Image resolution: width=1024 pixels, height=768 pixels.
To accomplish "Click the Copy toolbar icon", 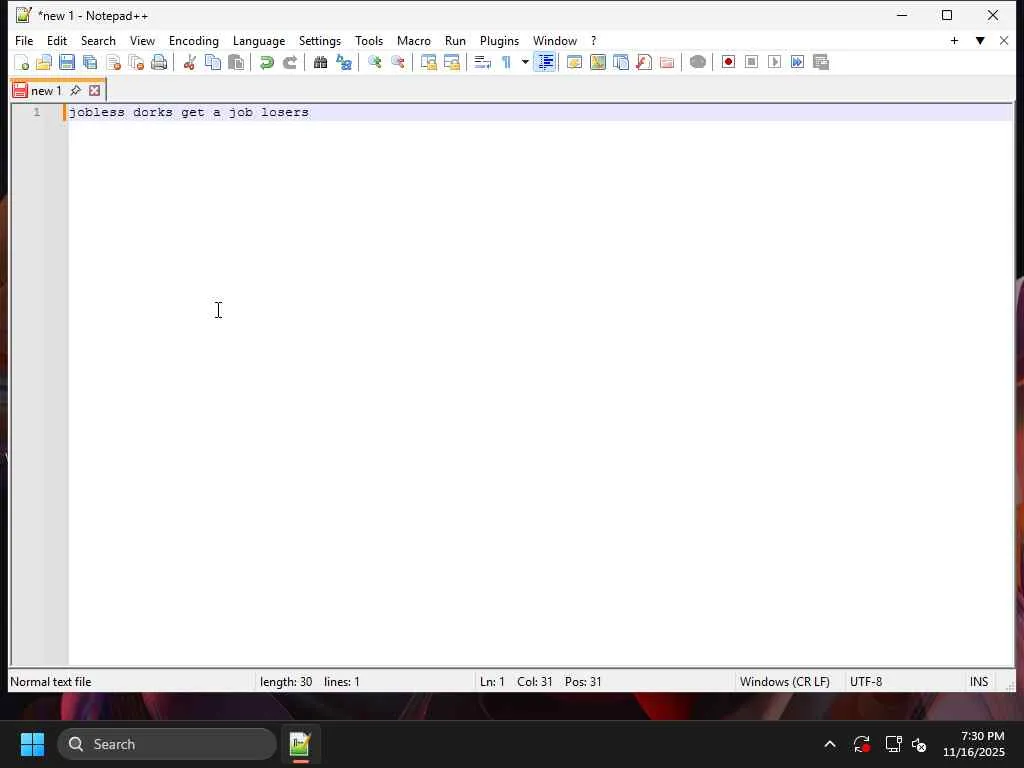I will pyautogui.click(x=213, y=62).
